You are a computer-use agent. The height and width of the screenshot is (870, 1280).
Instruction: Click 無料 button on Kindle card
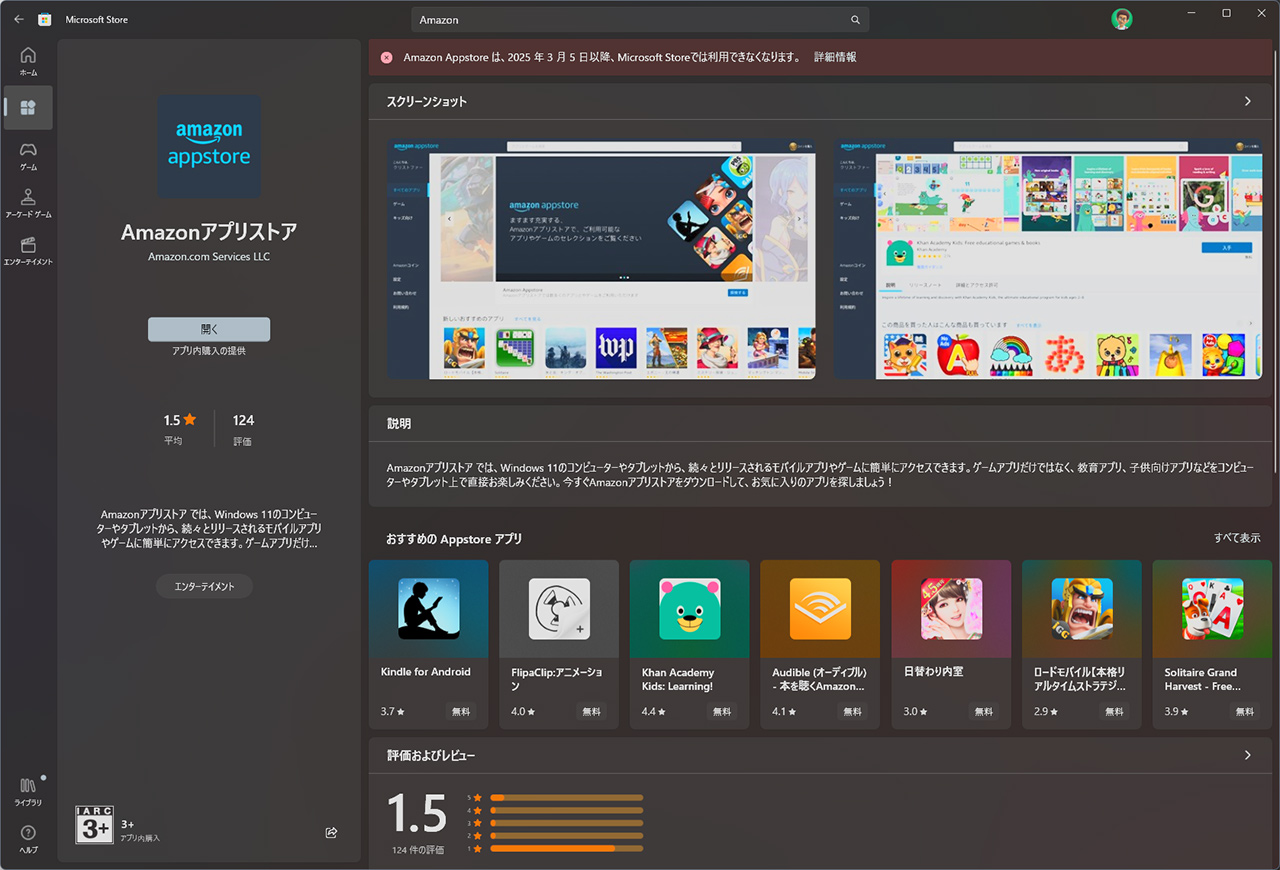point(461,712)
